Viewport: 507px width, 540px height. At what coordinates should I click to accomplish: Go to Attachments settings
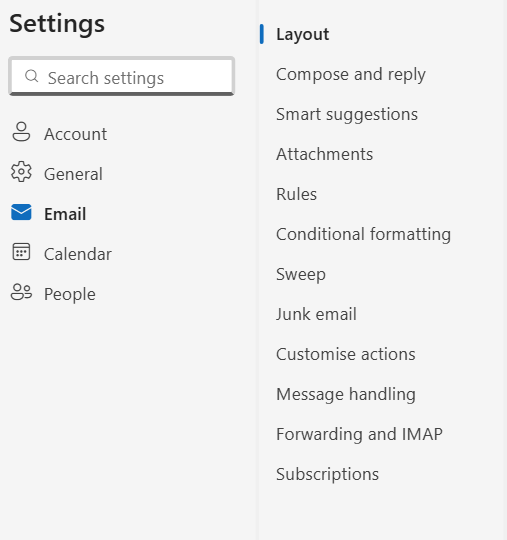click(x=324, y=154)
